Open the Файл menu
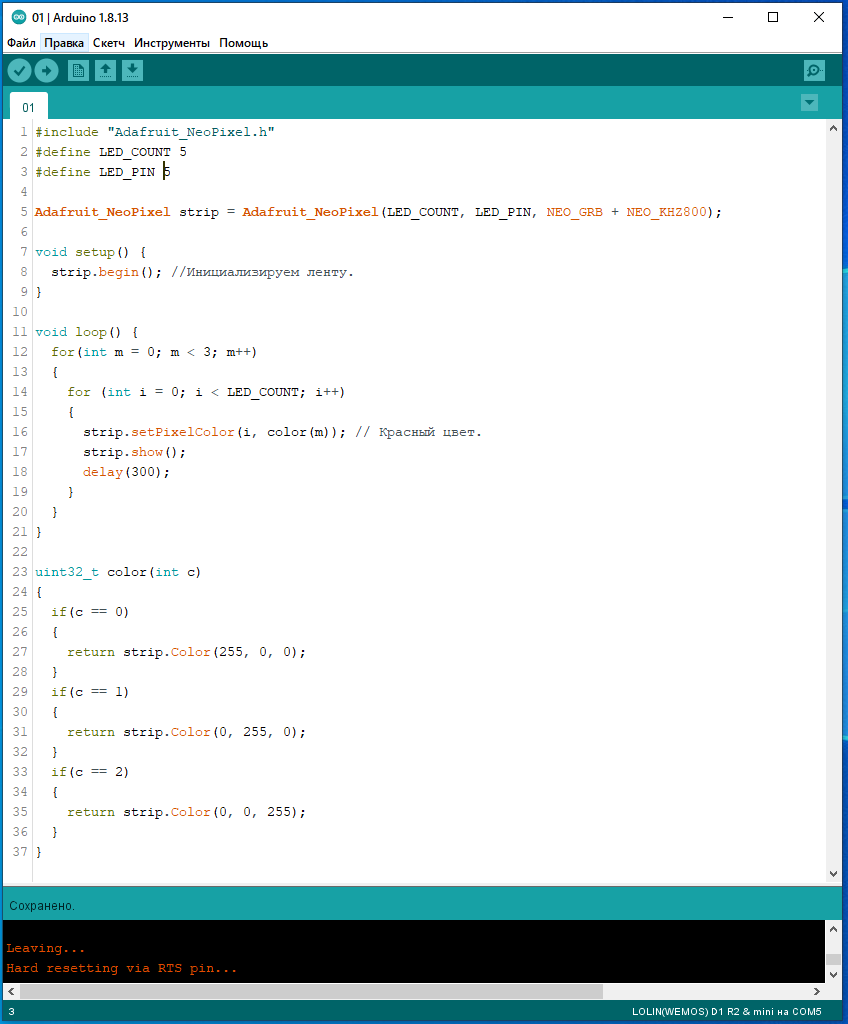 [x=21, y=43]
